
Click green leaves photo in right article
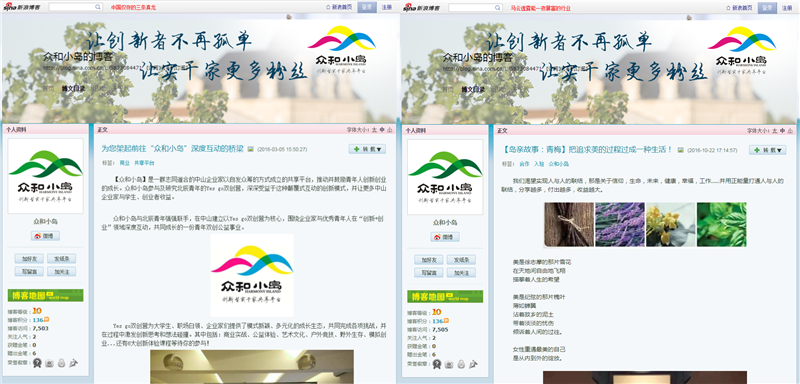tap(721, 225)
